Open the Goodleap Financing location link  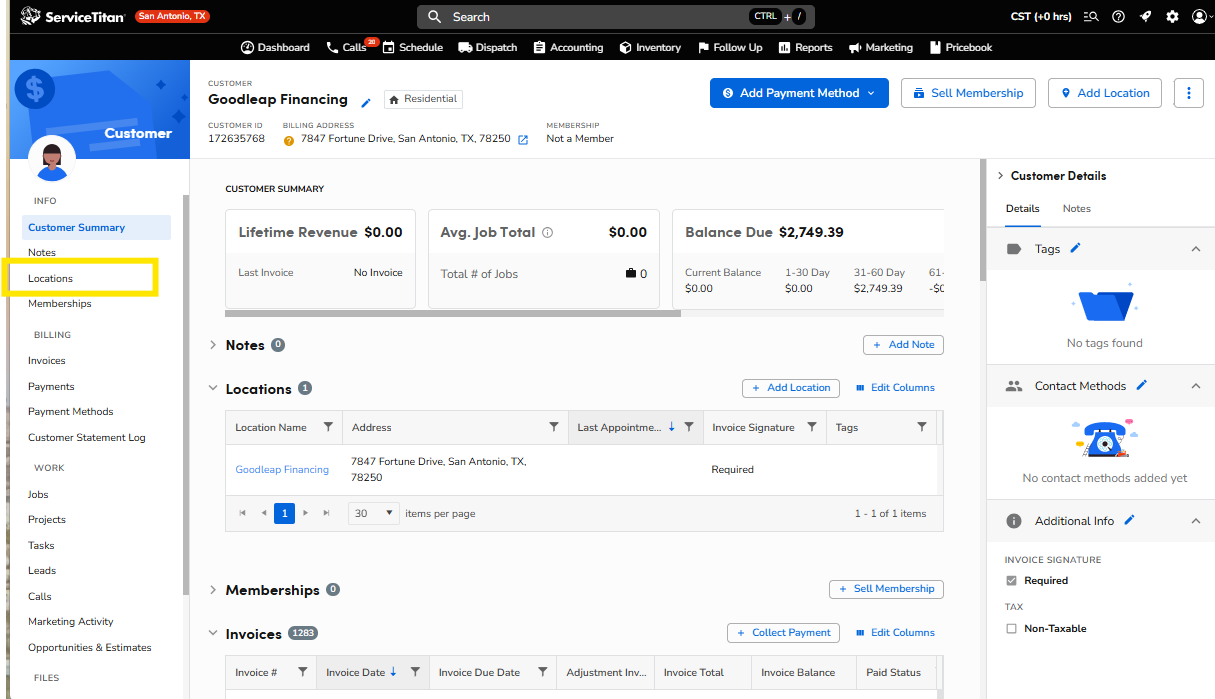click(282, 470)
